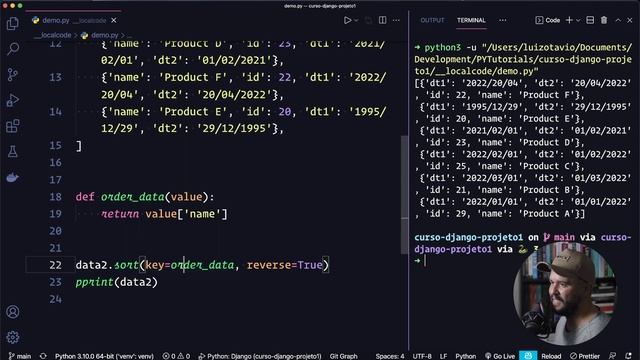
Task: Switch to the TERMINAL panel tab
Action: (x=471, y=20)
